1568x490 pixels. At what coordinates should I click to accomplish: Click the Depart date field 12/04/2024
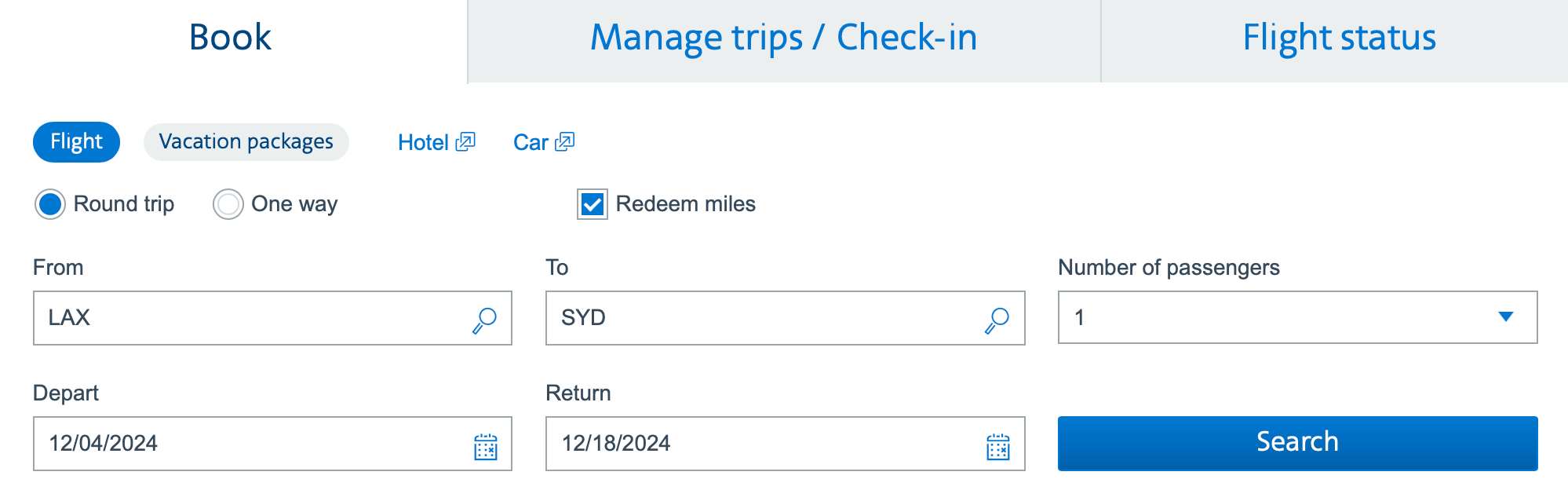[251, 444]
